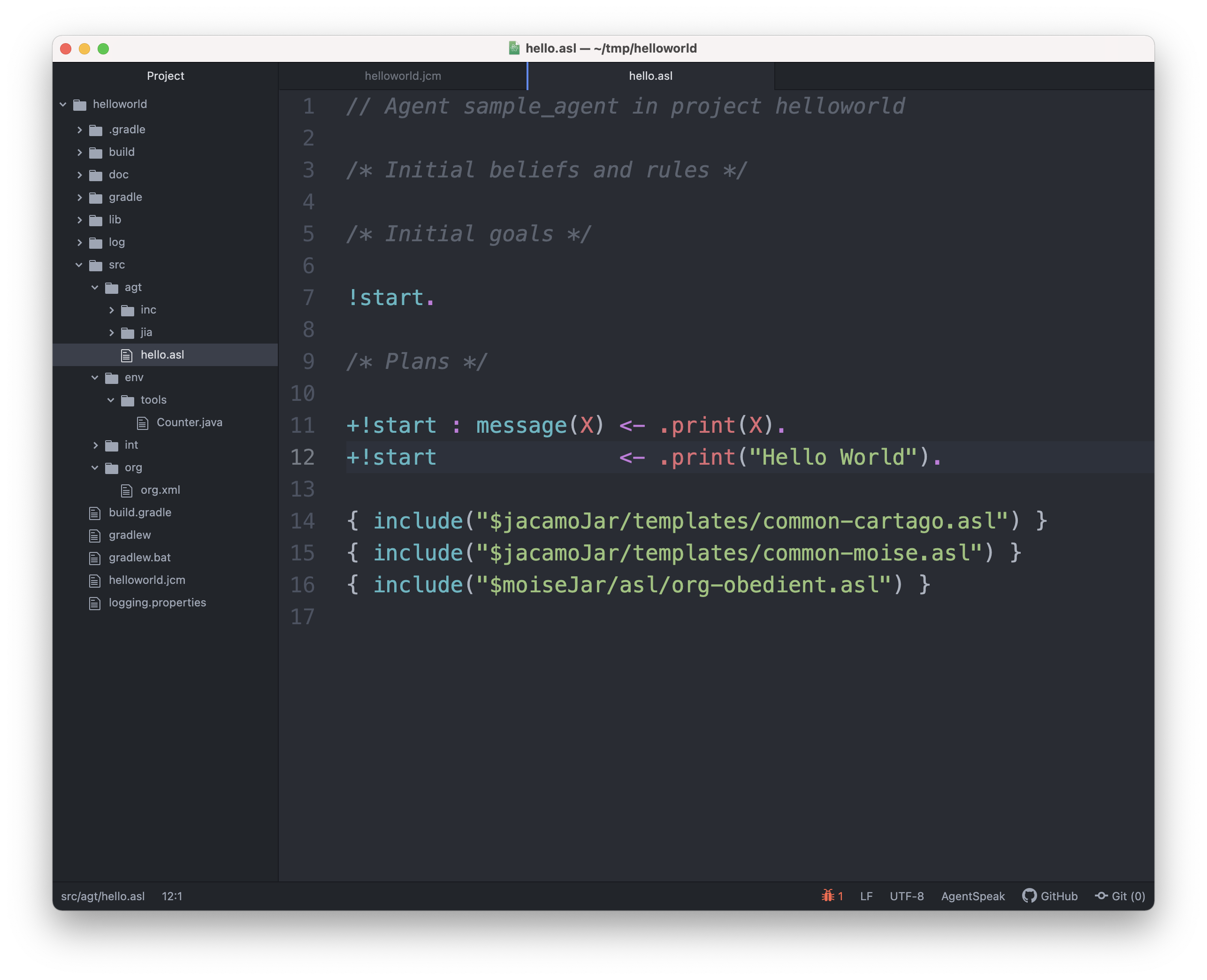Screen dimensions: 1207x980
Task: Click the org.xml file icon
Action: (127, 490)
